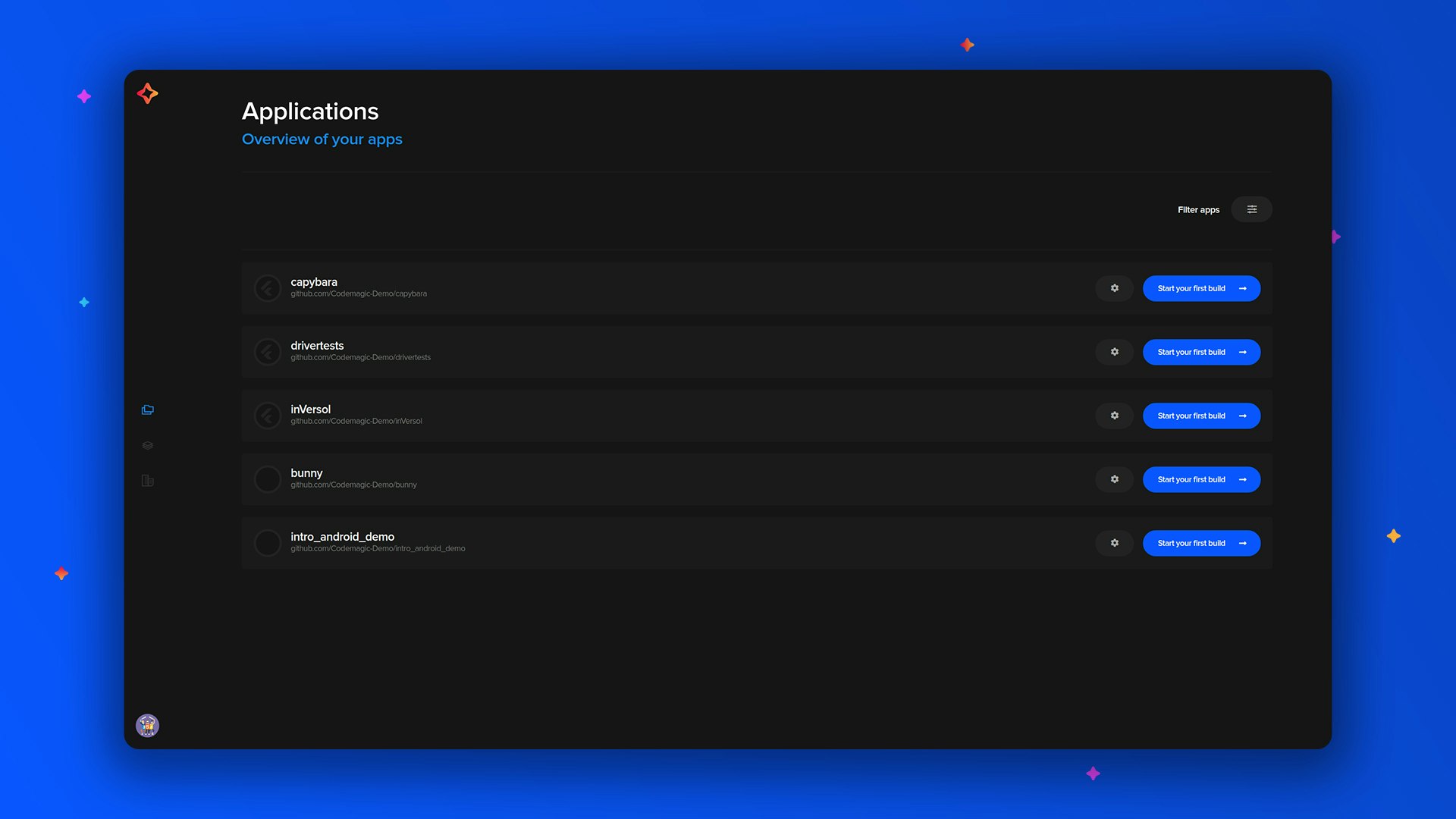Click the Codemagic logo in the top left
This screenshot has height=819, width=1456.
click(x=147, y=93)
